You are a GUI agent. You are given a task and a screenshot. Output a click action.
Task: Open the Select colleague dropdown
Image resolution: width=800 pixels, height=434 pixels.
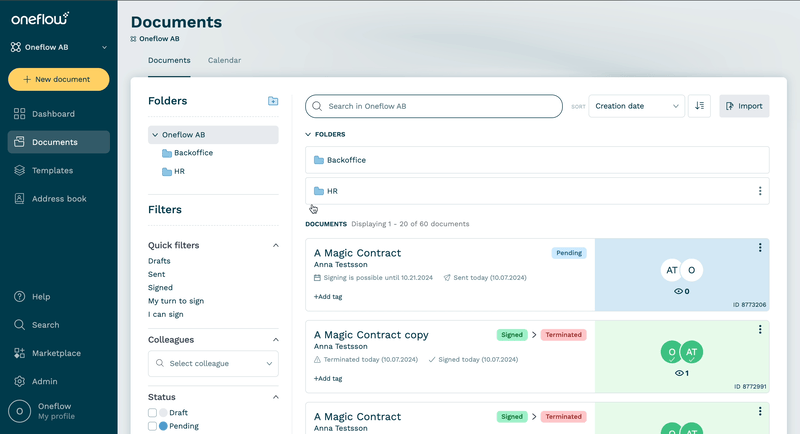pos(213,364)
